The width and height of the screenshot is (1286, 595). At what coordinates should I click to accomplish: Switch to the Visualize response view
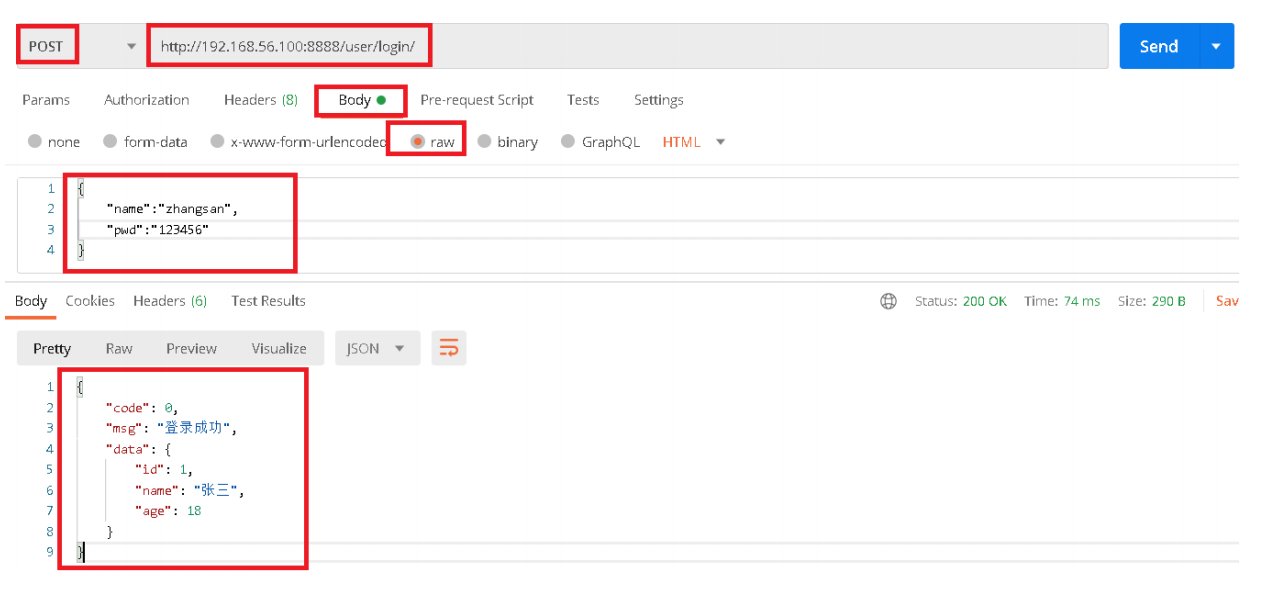click(x=278, y=348)
